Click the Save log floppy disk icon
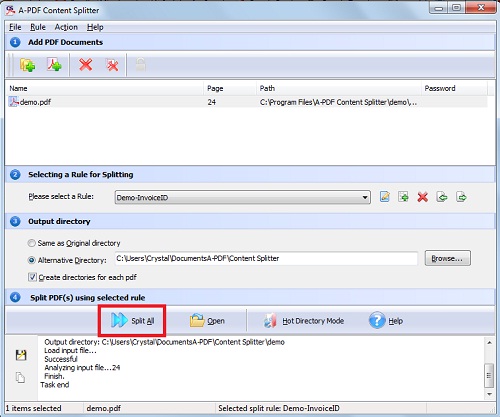This screenshot has width=500, height=417. click(21, 355)
